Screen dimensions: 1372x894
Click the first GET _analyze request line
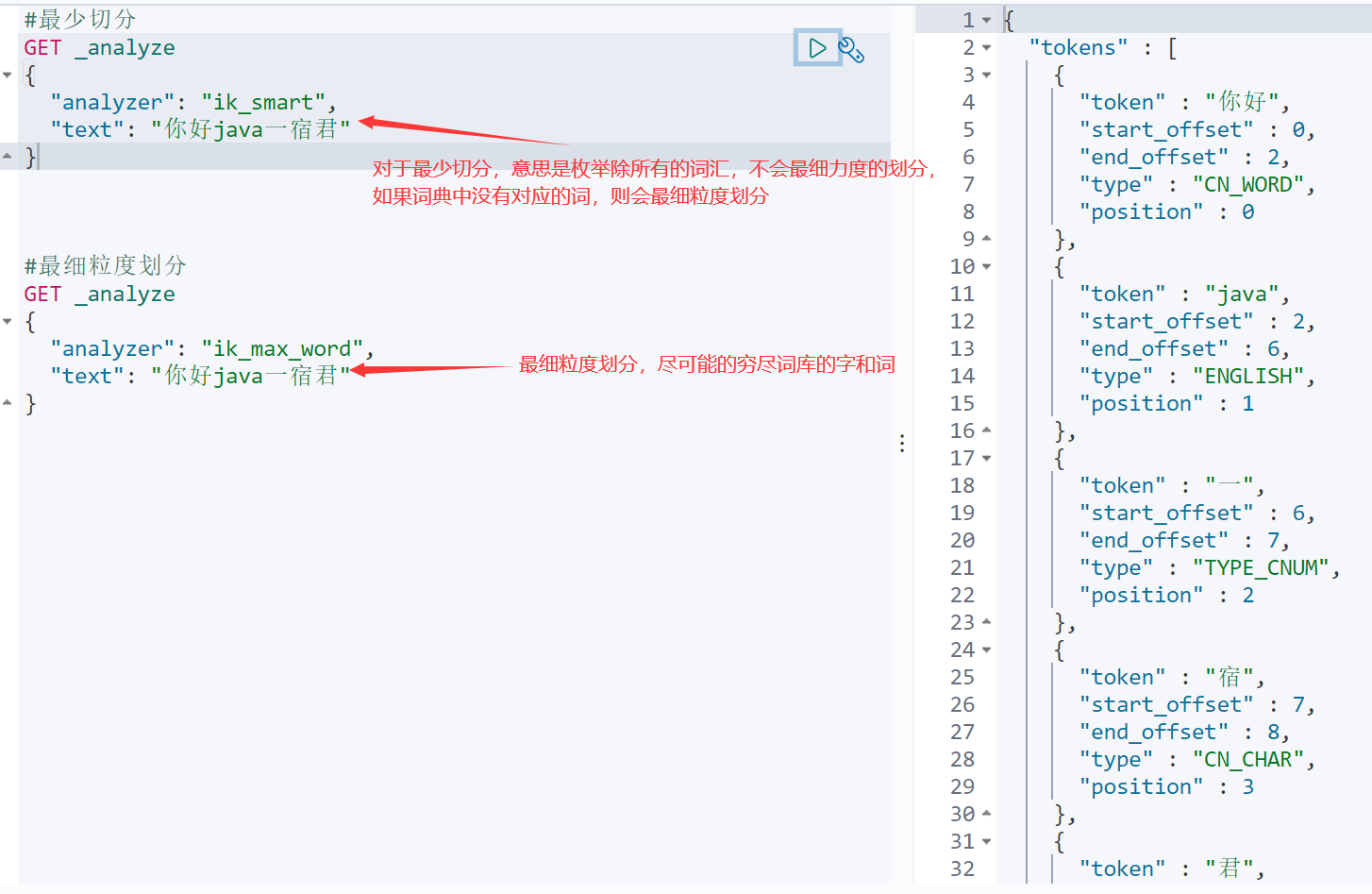click(99, 47)
